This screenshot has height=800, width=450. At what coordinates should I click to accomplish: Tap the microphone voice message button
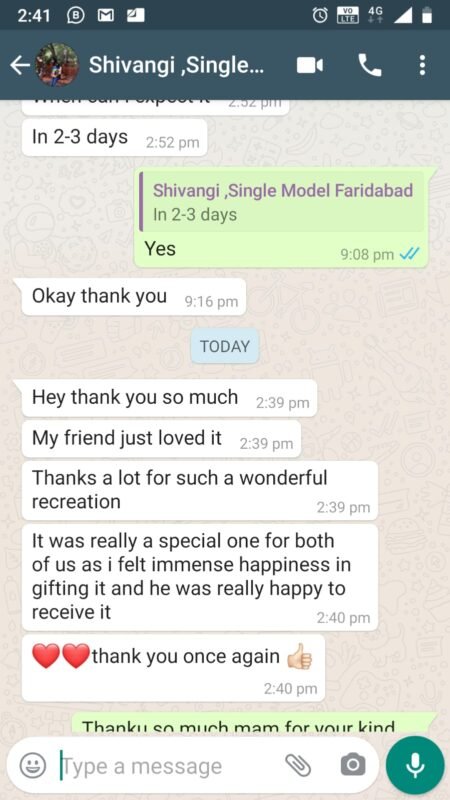pos(415,765)
